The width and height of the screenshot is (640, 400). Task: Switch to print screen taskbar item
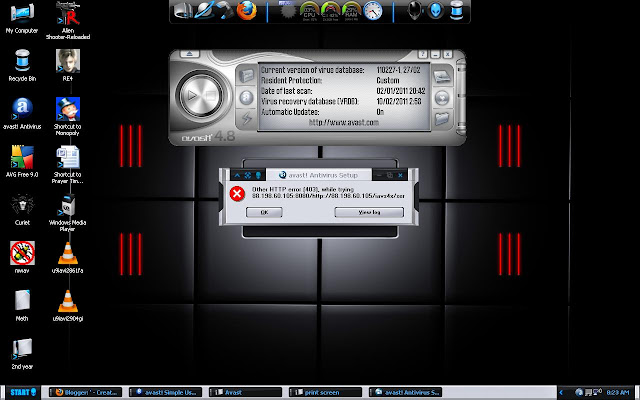(x=325, y=393)
